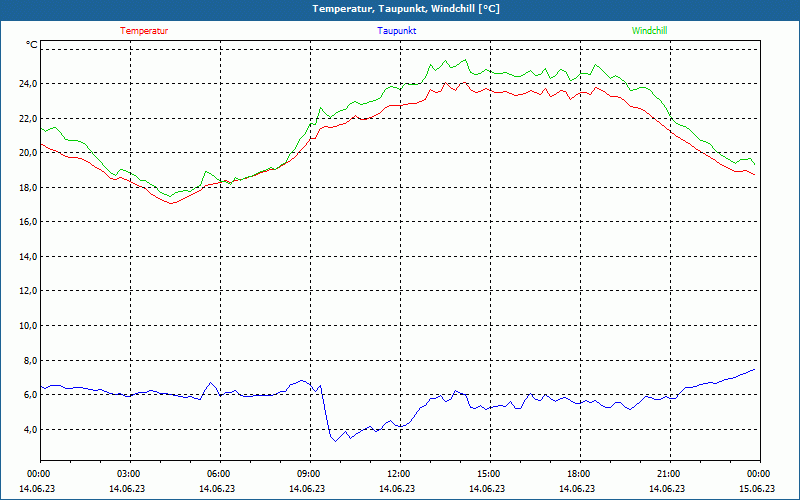Viewport: 800px width, 500px height.
Task: Click the 03:00 time axis label
Action: click(130, 473)
